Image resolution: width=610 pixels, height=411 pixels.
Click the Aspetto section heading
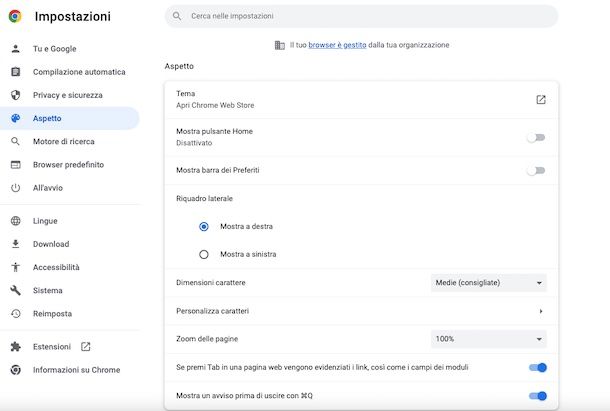pyautogui.click(x=179, y=67)
